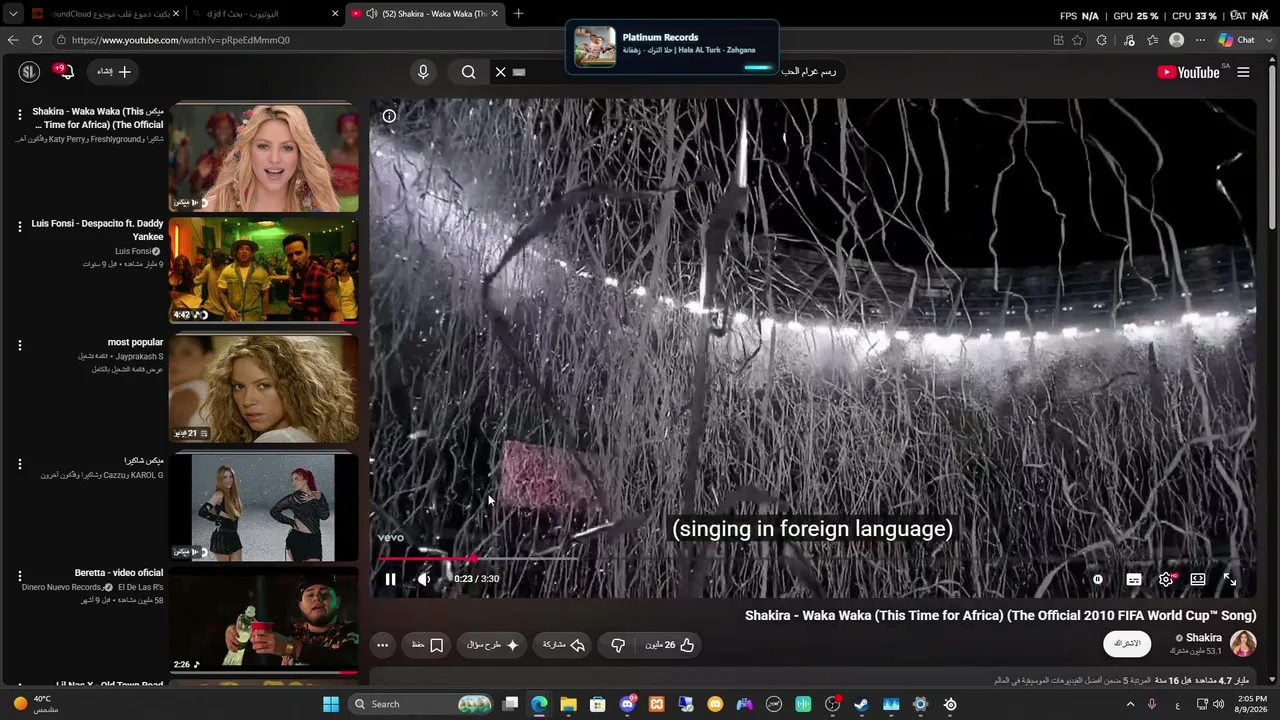1280x720 pixels.
Task: Search with voice microphone button
Action: (x=423, y=72)
